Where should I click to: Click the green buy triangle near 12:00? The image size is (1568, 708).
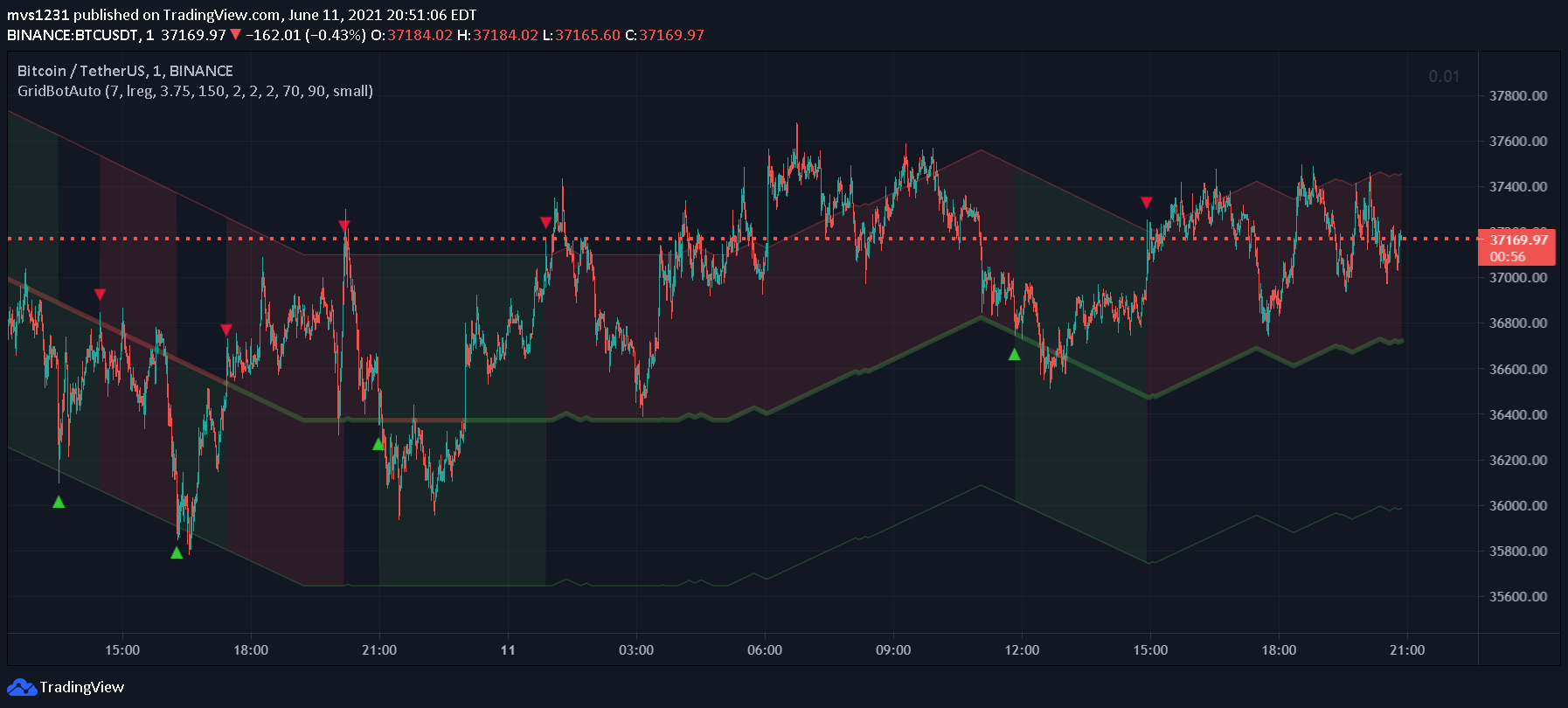pyautogui.click(x=1014, y=354)
